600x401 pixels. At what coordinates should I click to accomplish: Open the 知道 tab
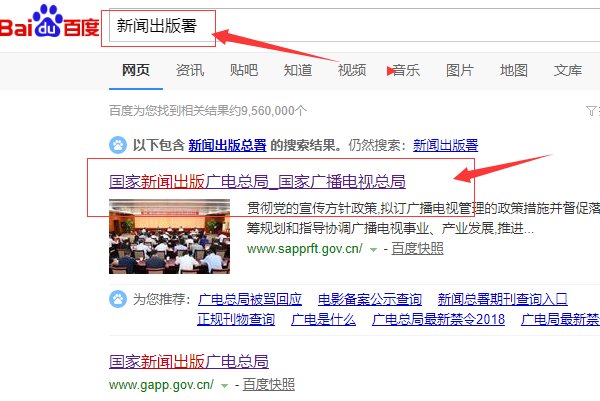tap(298, 70)
